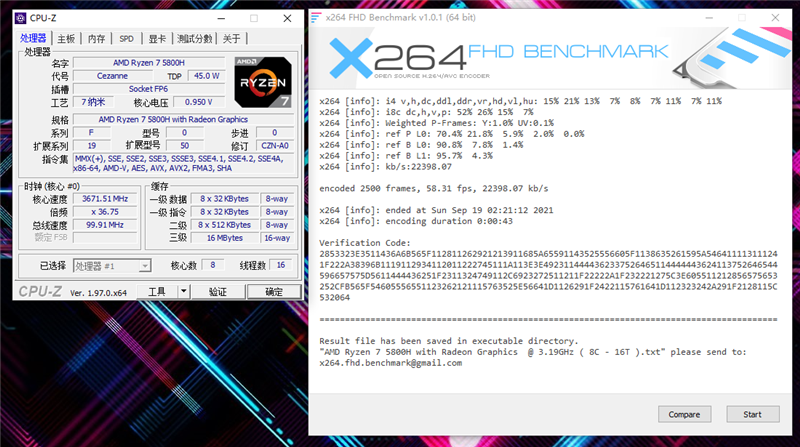
Task: Click the AMD Ryzen 7 logo image
Action: (263, 82)
